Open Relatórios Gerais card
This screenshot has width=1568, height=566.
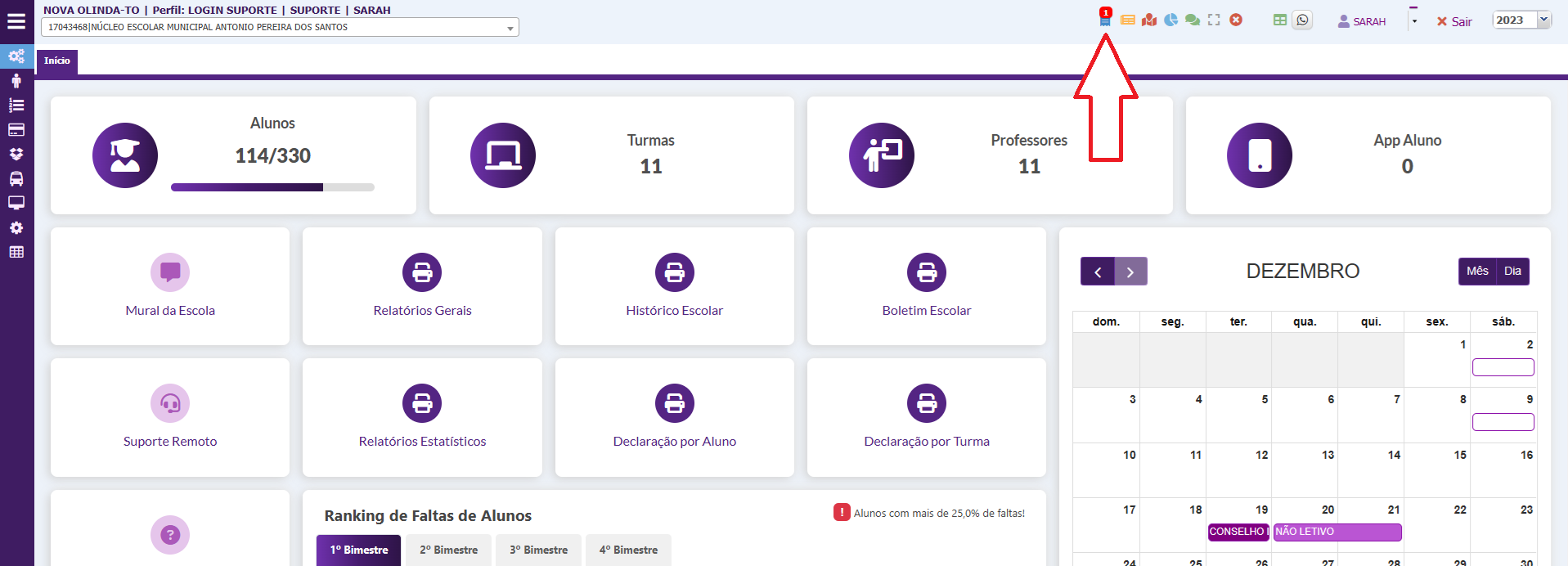pyautogui.click(x=422, y=286)
